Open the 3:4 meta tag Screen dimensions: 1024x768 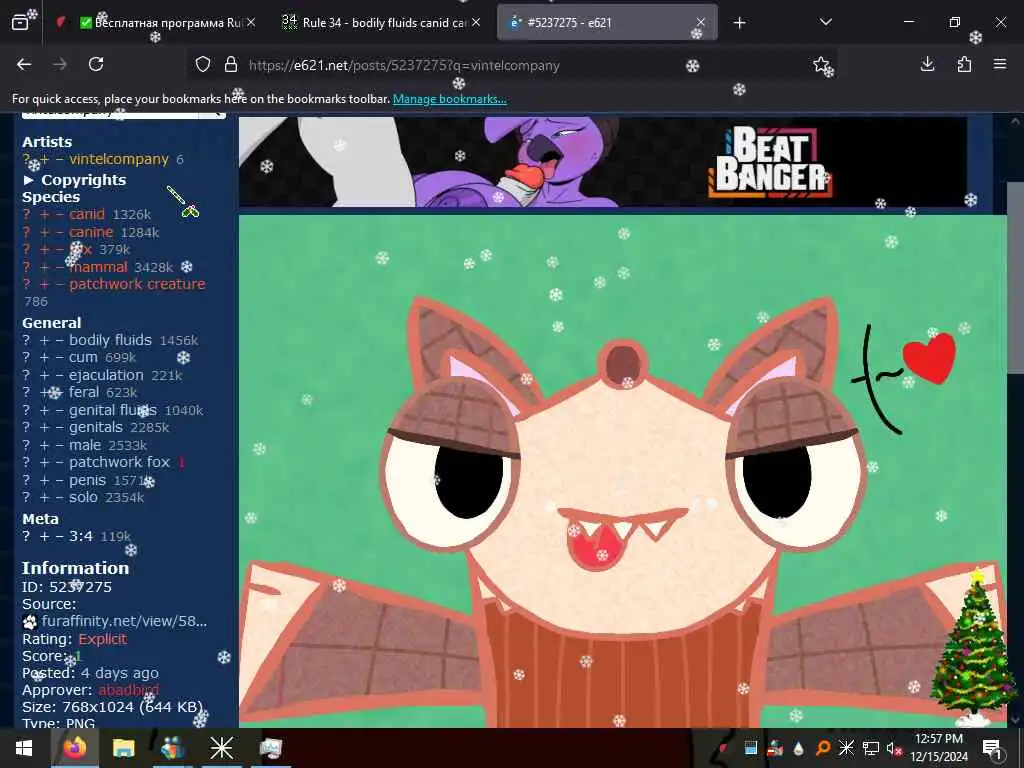(x=81, y=536)
